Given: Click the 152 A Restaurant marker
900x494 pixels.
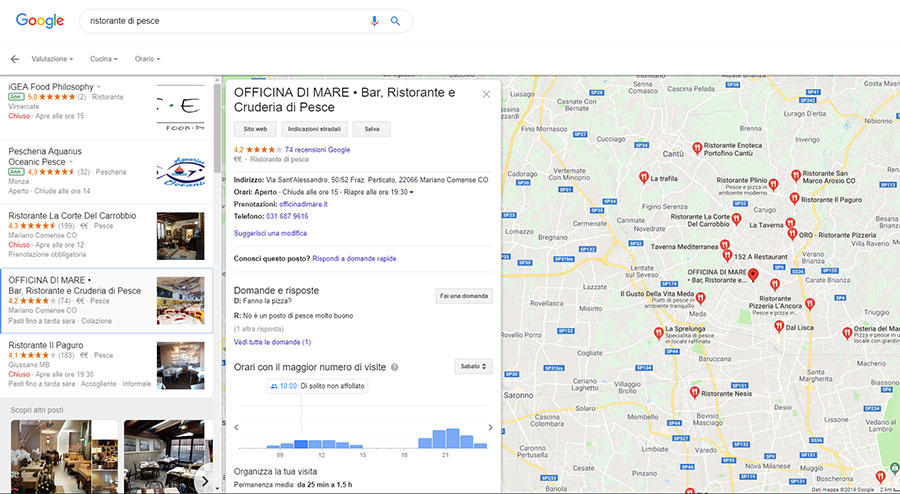Looking at the screenshot, I should click(727, 255).
